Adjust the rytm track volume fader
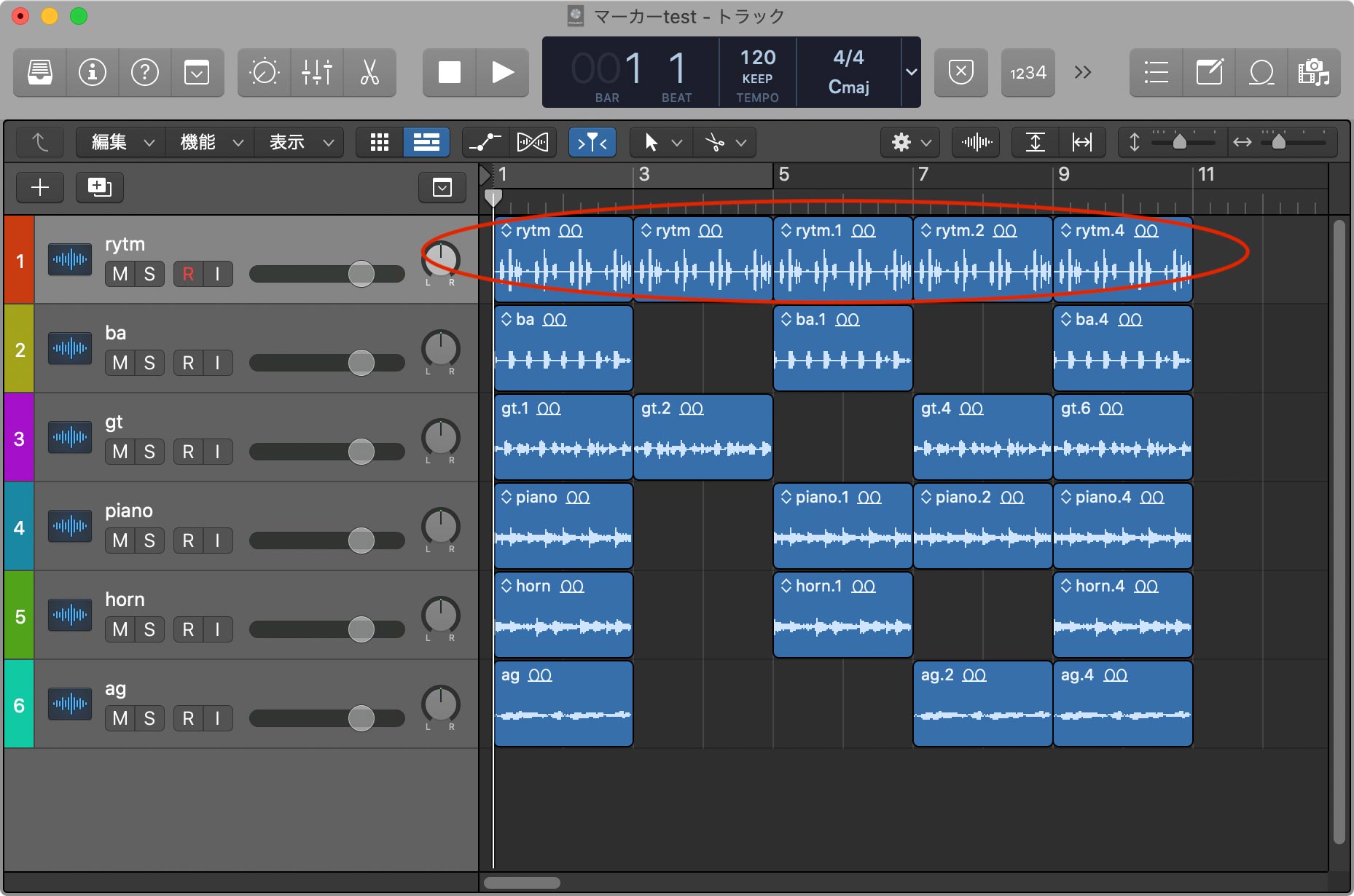This screenshot has height=896, width=1354. pos(361,274)
